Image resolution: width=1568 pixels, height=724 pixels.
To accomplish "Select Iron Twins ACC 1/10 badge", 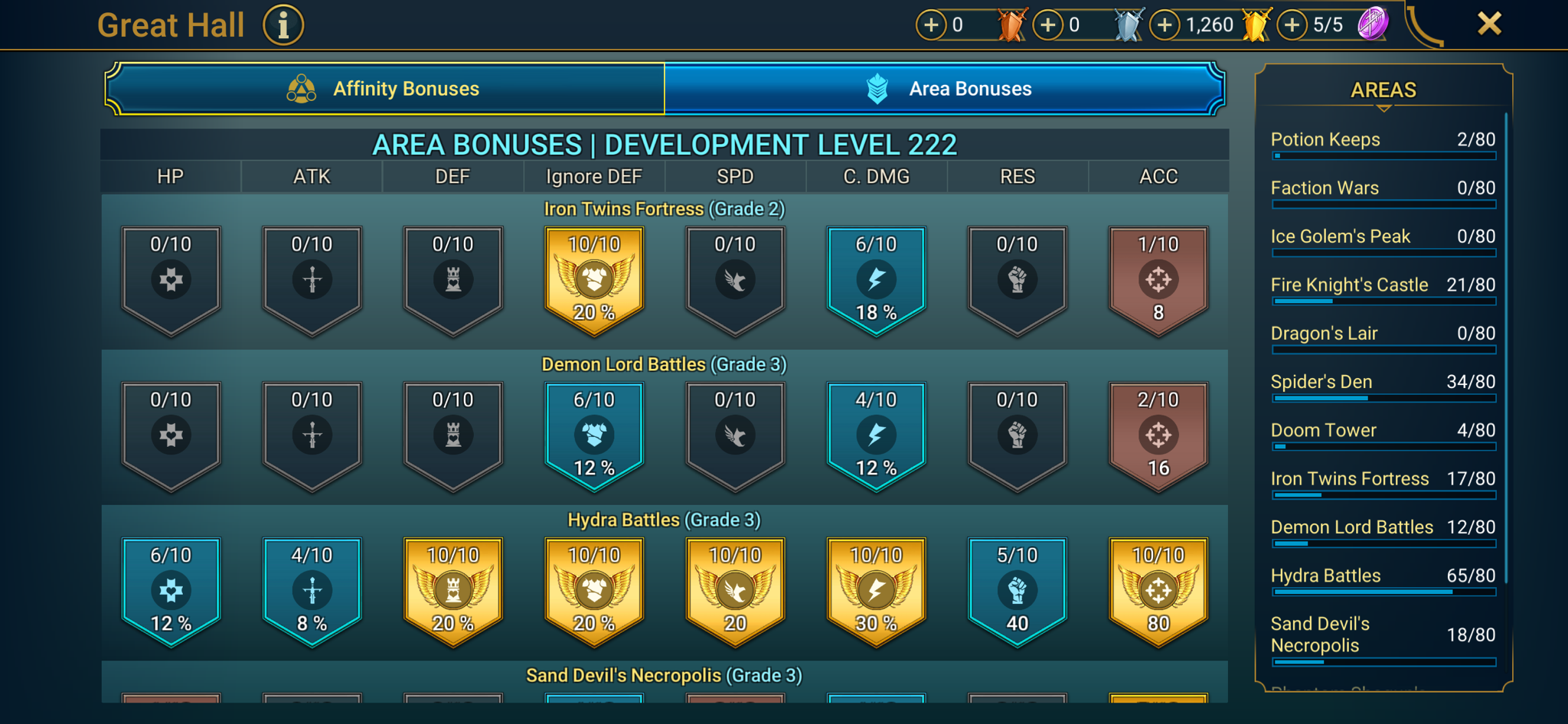I will point(1158,281).
